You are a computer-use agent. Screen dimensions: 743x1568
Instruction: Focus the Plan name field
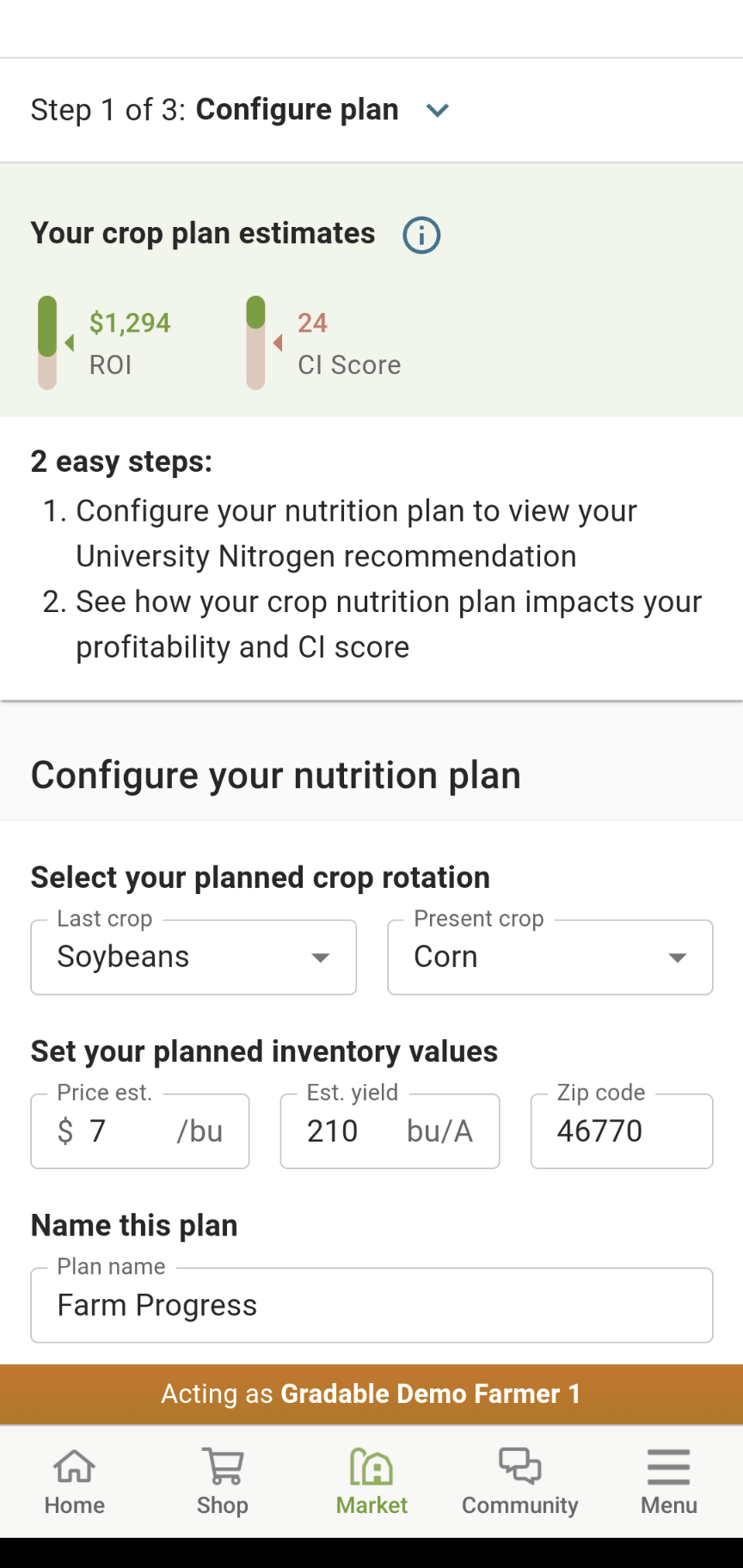pyautogui.click(x=371, y=1305)
